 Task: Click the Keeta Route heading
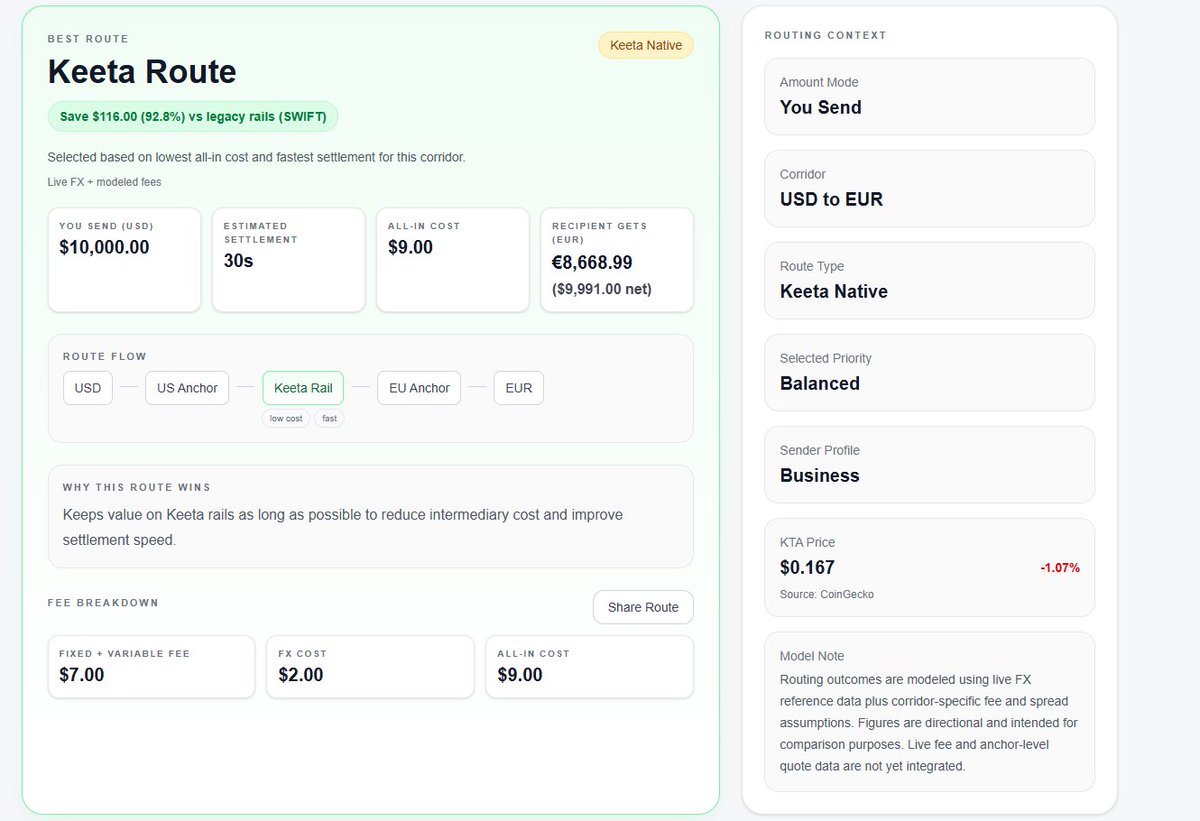tap(142, 72)
